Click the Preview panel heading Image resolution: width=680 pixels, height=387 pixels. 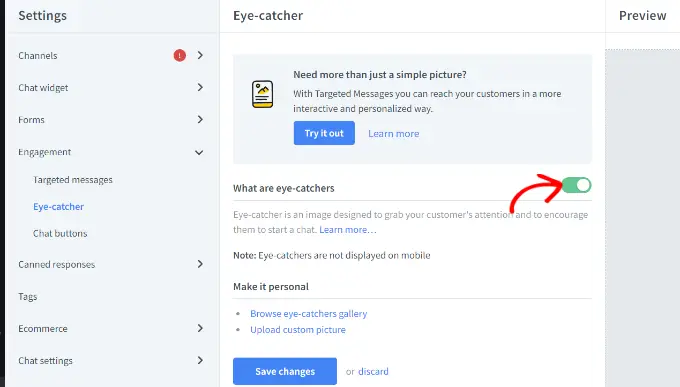pos(643,16)
